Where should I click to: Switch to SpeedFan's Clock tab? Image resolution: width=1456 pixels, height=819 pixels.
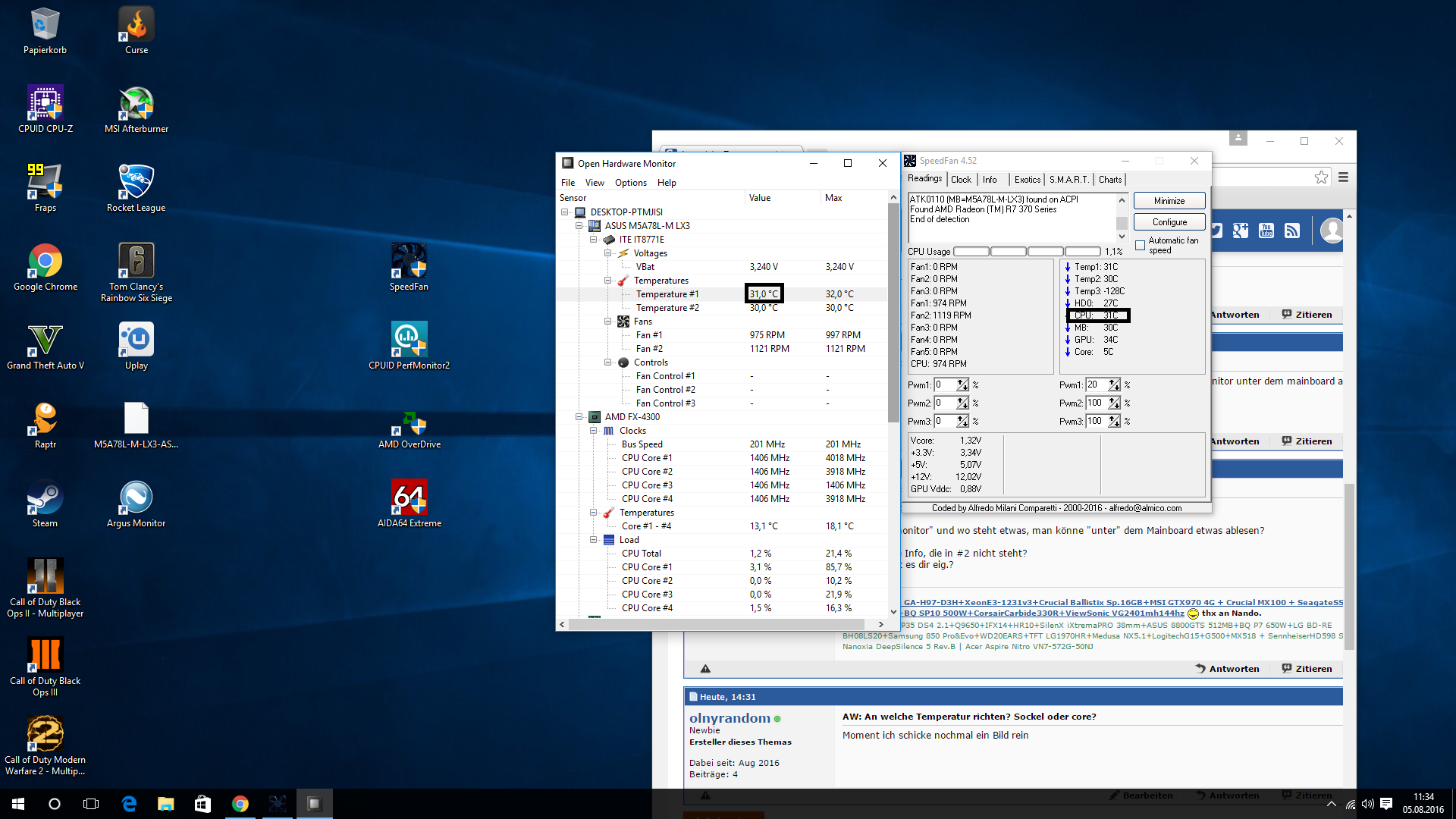coord(961,180)
